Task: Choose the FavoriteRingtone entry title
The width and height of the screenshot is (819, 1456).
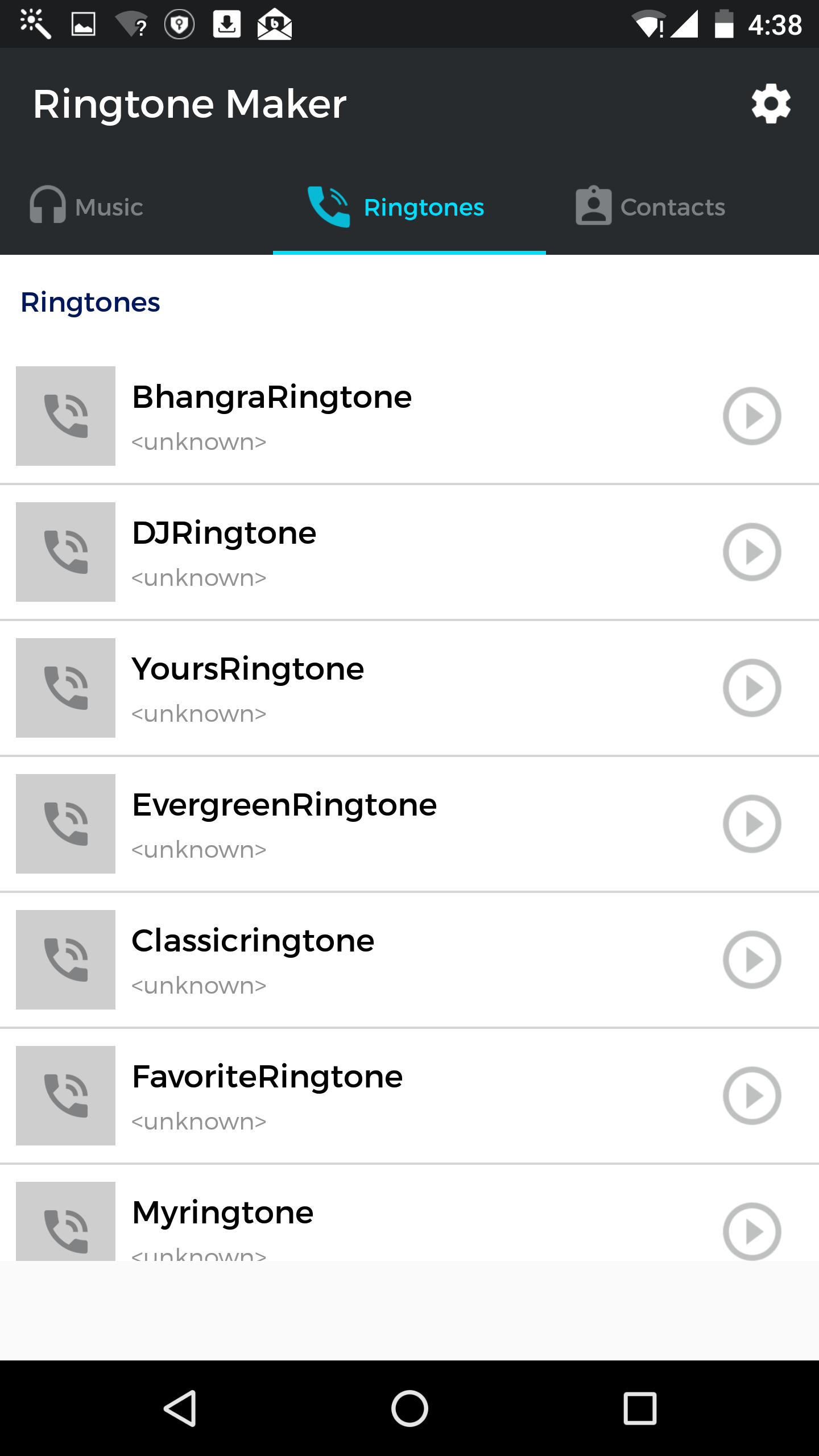Action: pyautogui.click(x=267, y=1077)
